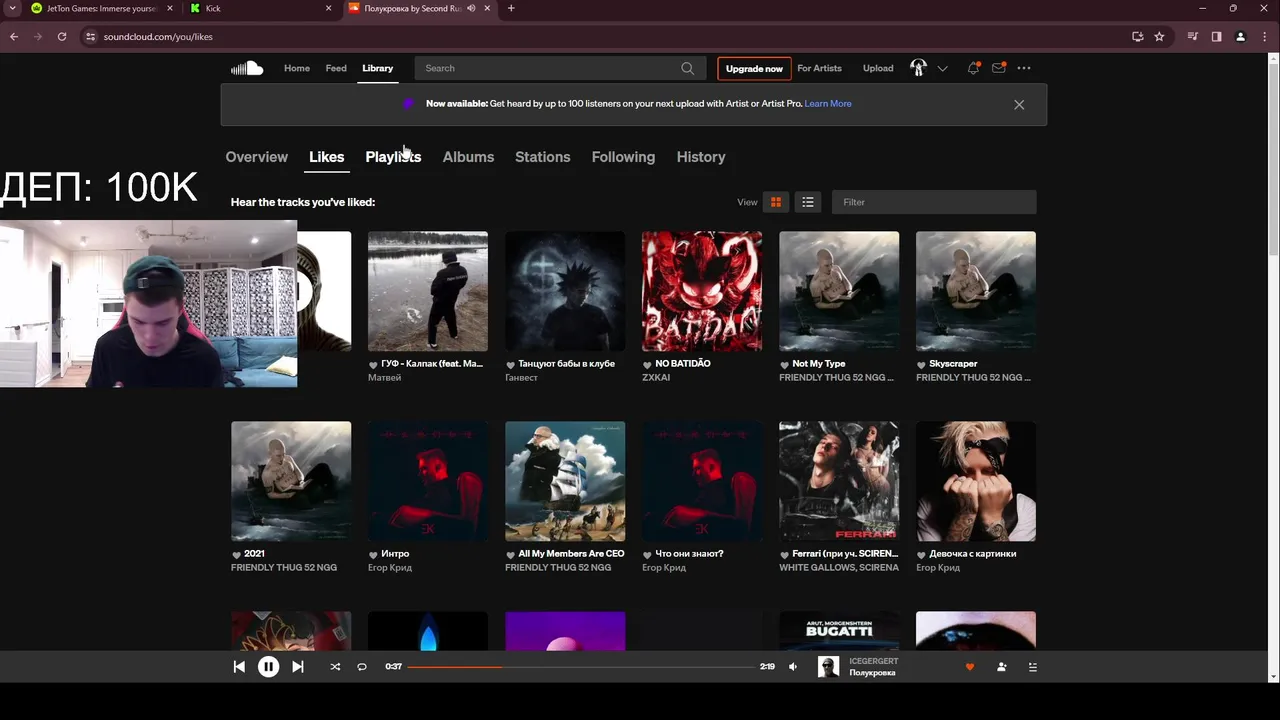Reload the page in the browser
This screenshot has height=720, width=1280.
[x=62, y=37]
